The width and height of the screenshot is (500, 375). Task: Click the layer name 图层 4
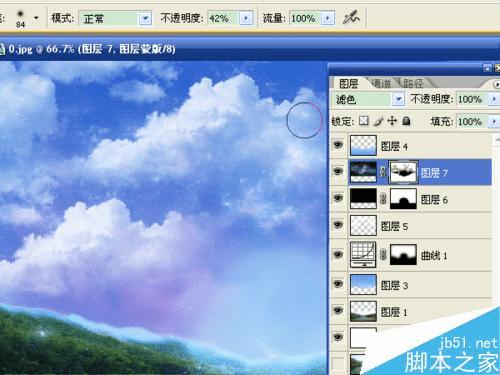pyautogui.click(x=394, y=146)
